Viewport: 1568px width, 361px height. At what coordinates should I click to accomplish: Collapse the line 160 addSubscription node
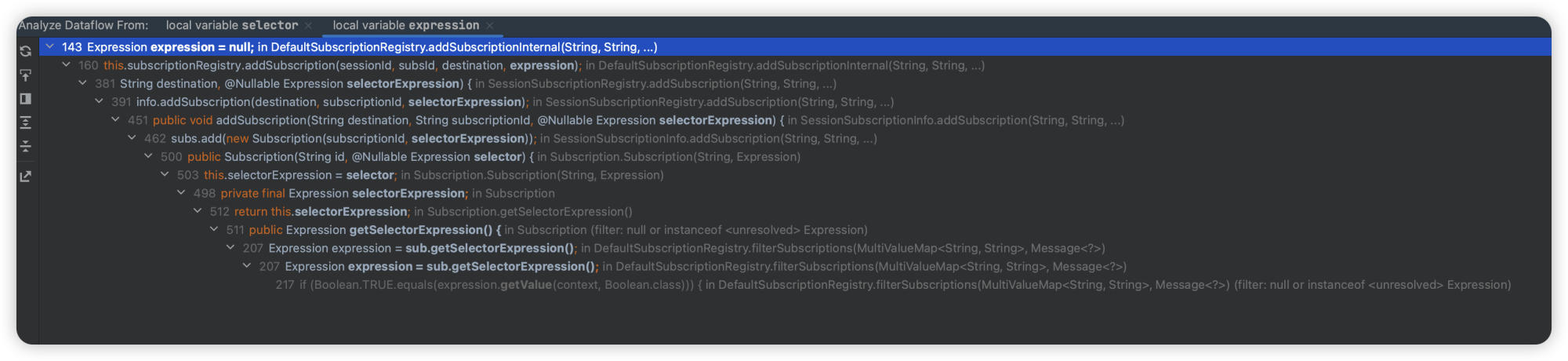tap(67, 65)
